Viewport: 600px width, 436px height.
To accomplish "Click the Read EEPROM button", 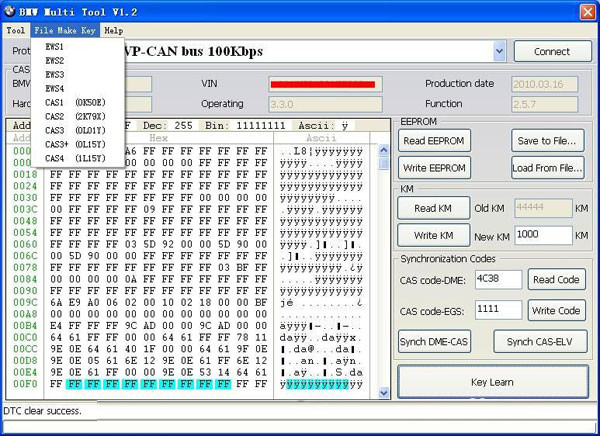I will point(434,140).
